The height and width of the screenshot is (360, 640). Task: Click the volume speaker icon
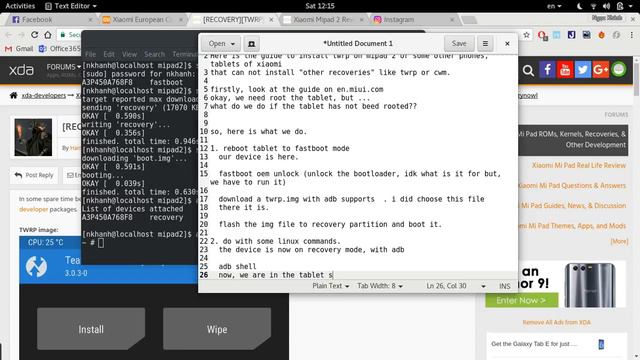coord(607,6)
